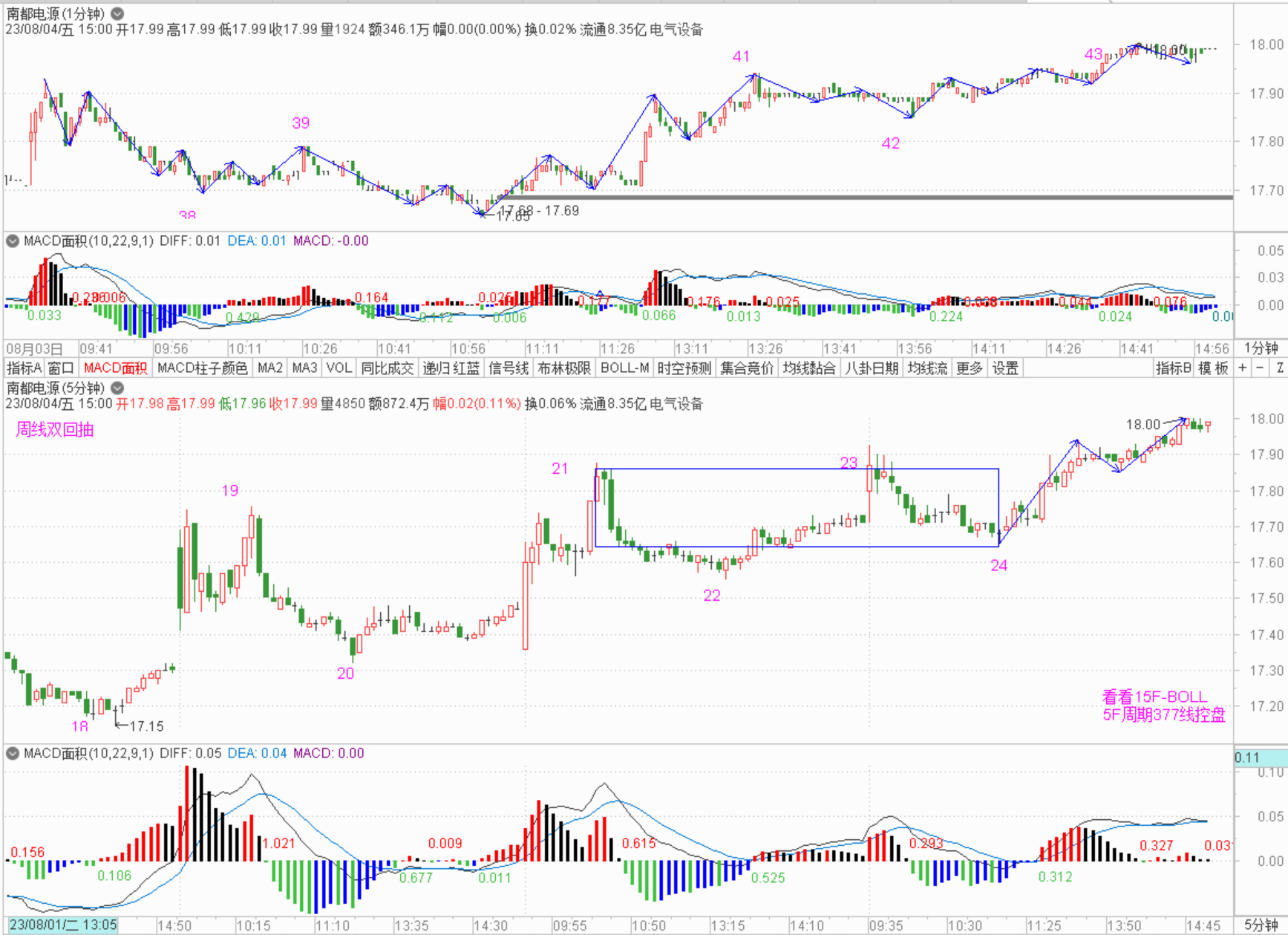Open the 指标A indicator group
Image resolution: width=1288 pixels, height=935 pixels.
tap(24, 368)
